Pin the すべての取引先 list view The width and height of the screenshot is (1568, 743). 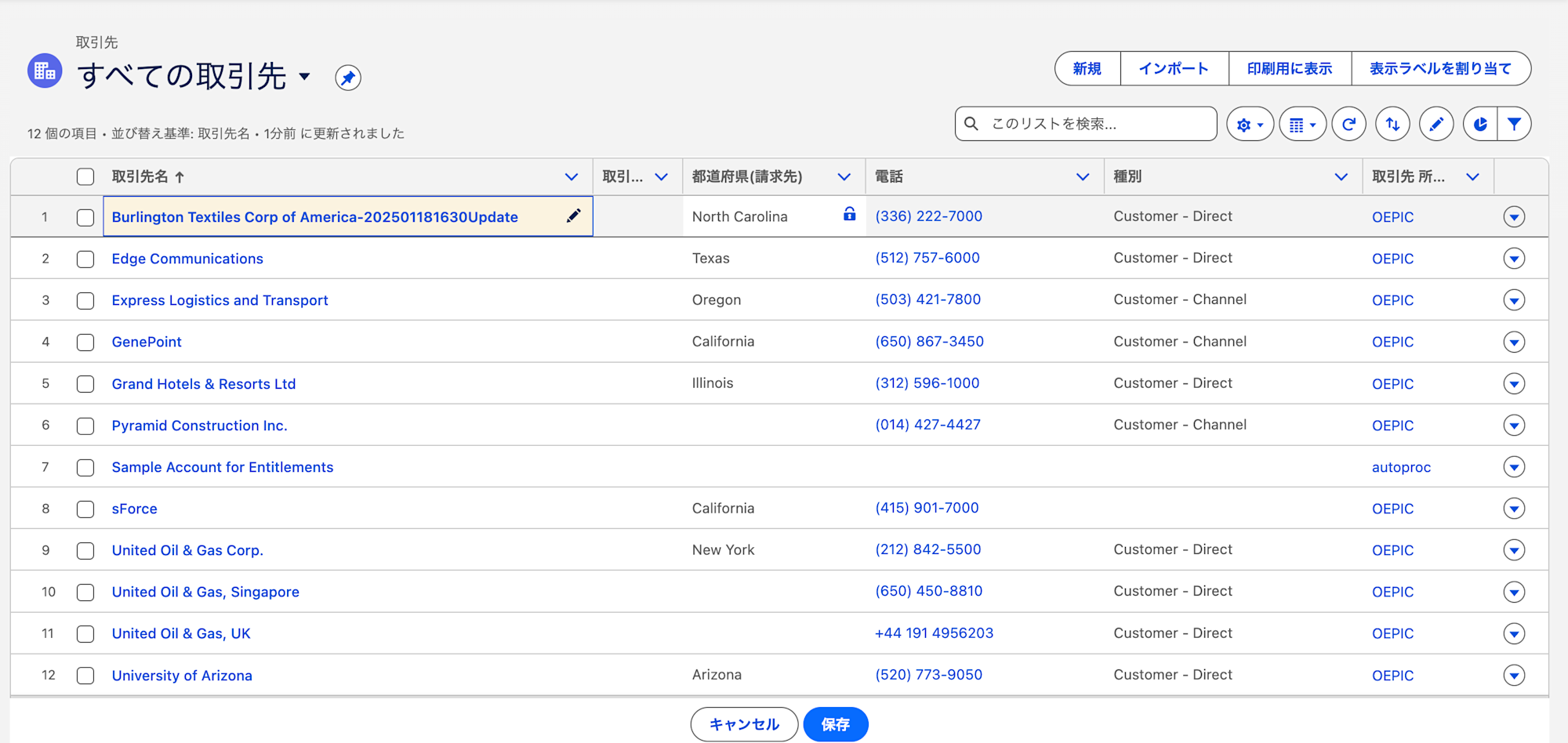[x=348, y=78]
